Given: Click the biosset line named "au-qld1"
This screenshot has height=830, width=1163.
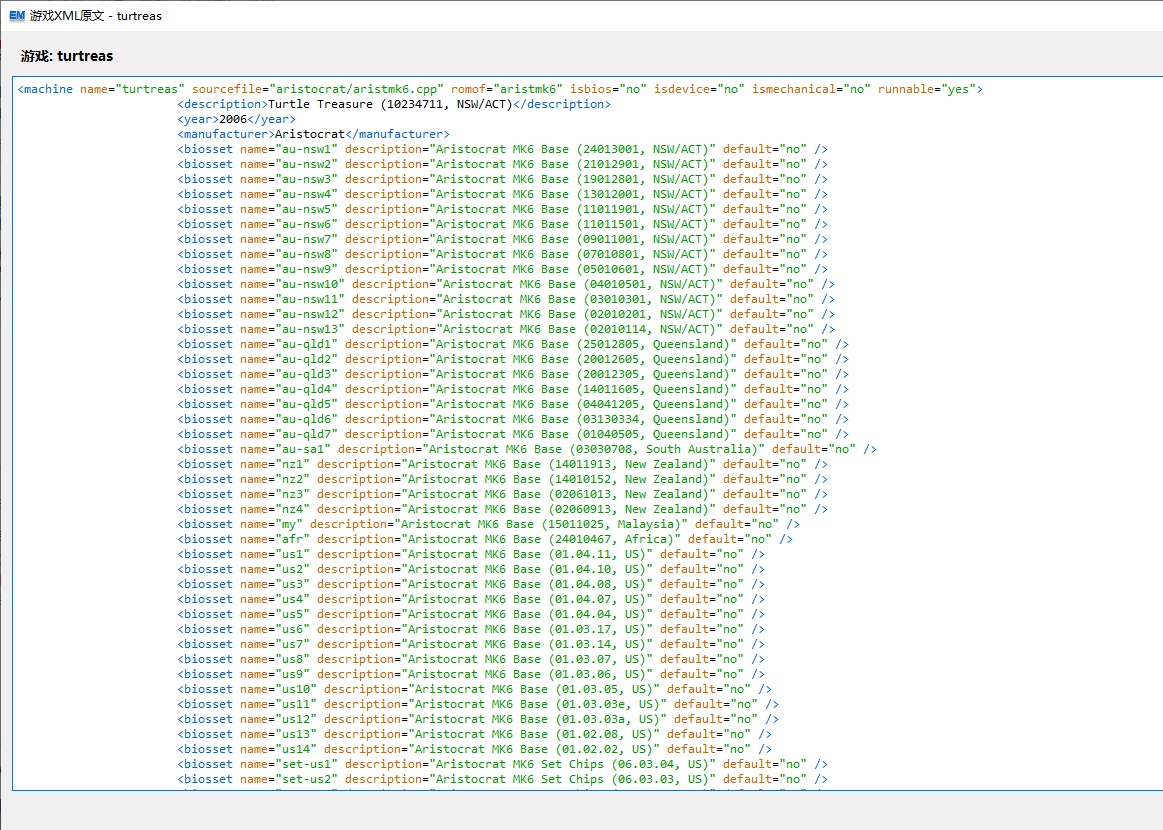Looking at the screenshot, I should click(x=513, y=344).
